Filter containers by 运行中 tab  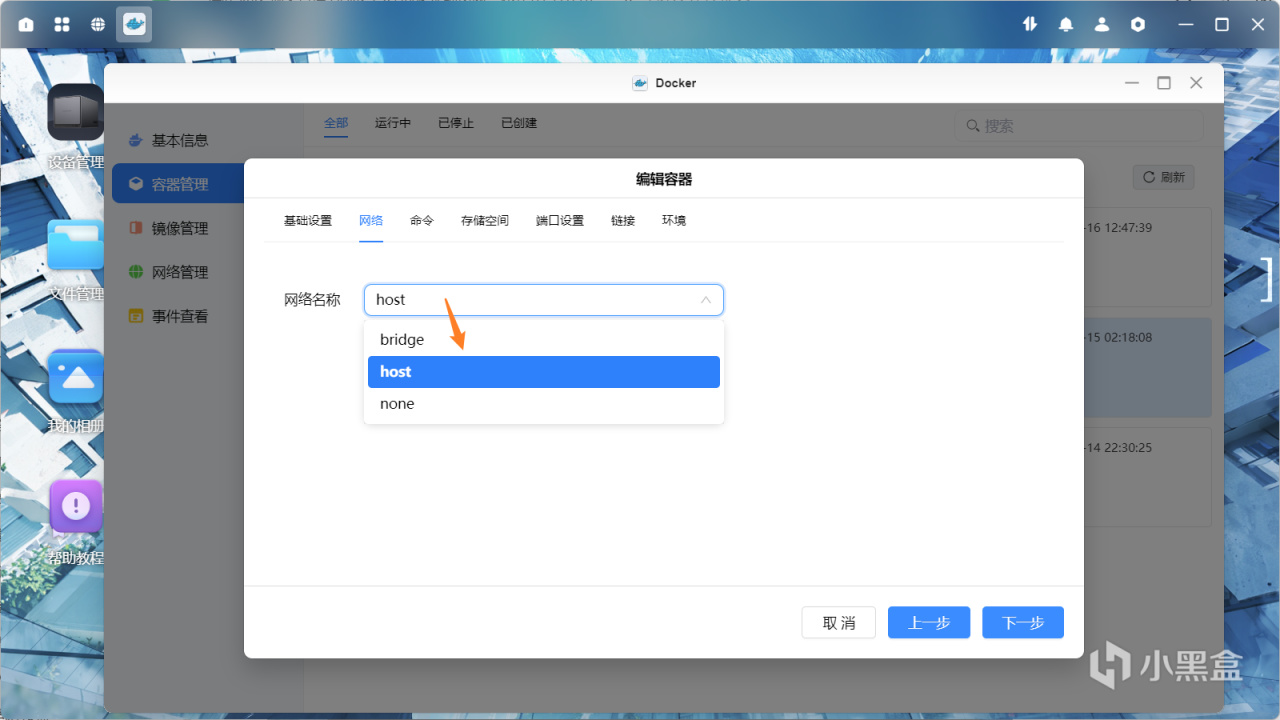click(393, 123)
